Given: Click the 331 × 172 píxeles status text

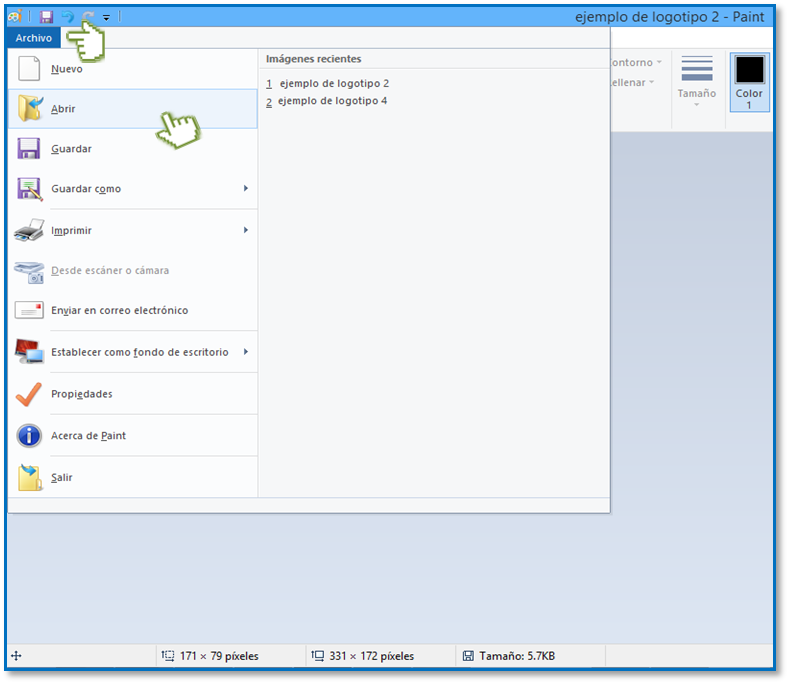Looking at the screenshot, I should [372, 656].
